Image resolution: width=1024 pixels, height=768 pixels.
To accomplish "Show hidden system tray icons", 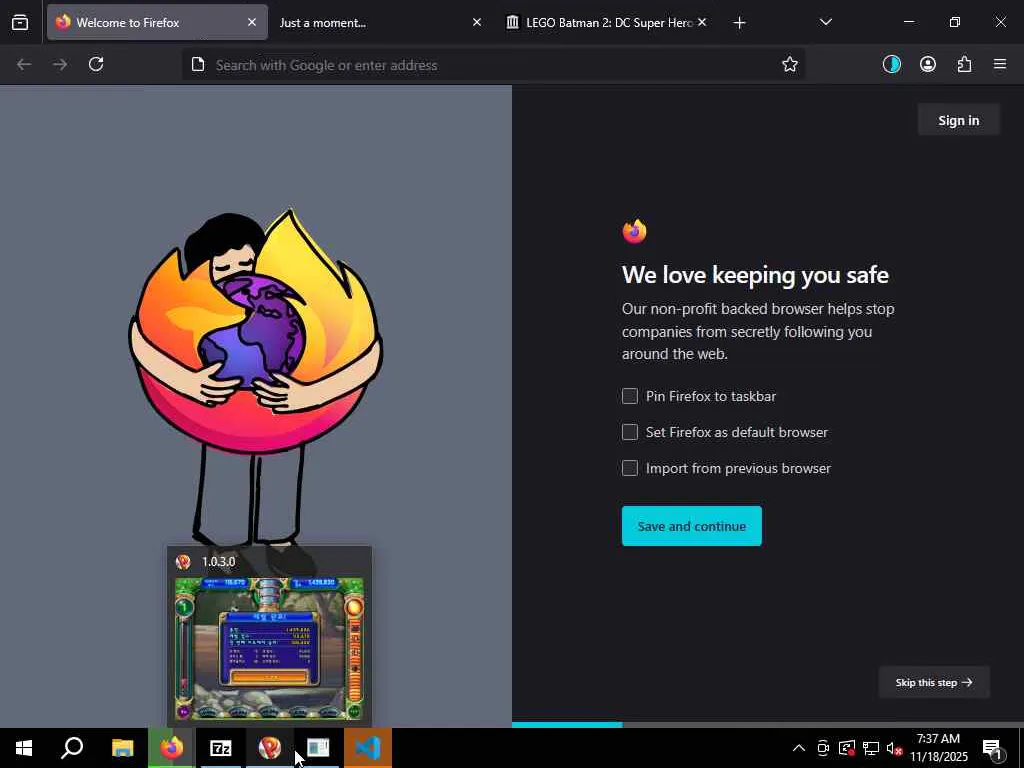I will tap(799, 748).
